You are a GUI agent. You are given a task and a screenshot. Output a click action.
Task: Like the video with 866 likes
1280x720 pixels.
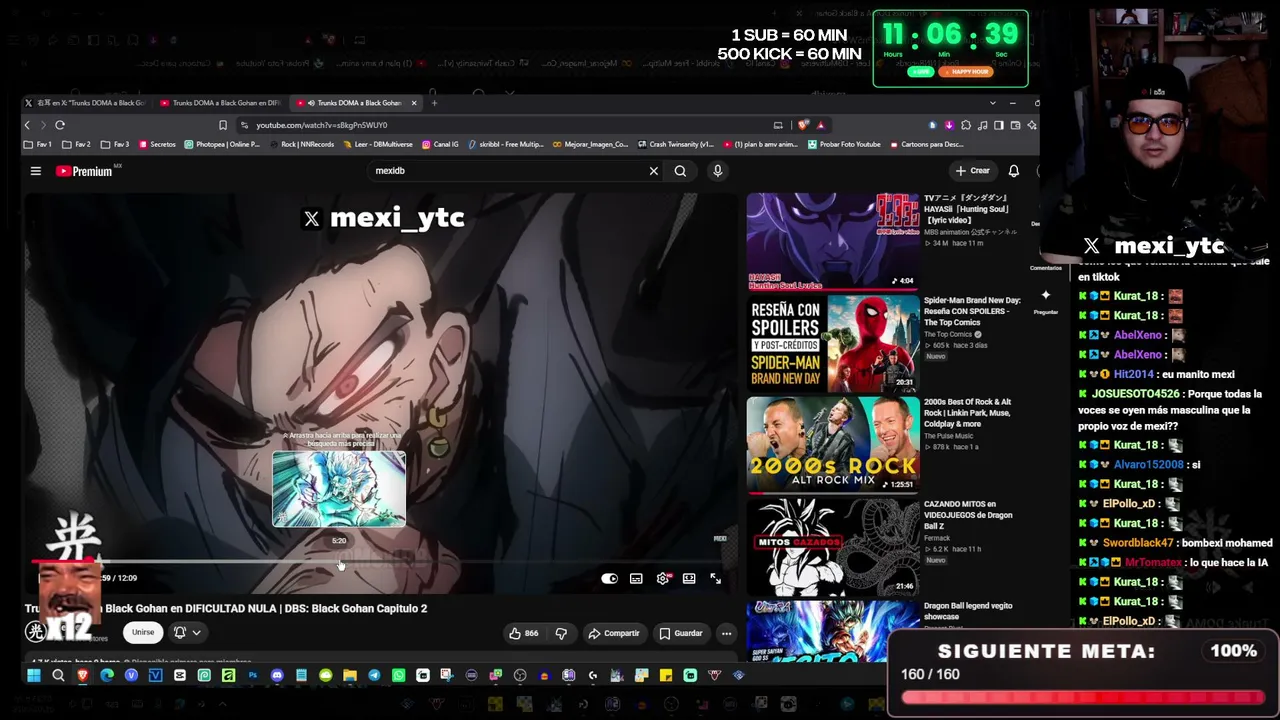coord(524,633)
